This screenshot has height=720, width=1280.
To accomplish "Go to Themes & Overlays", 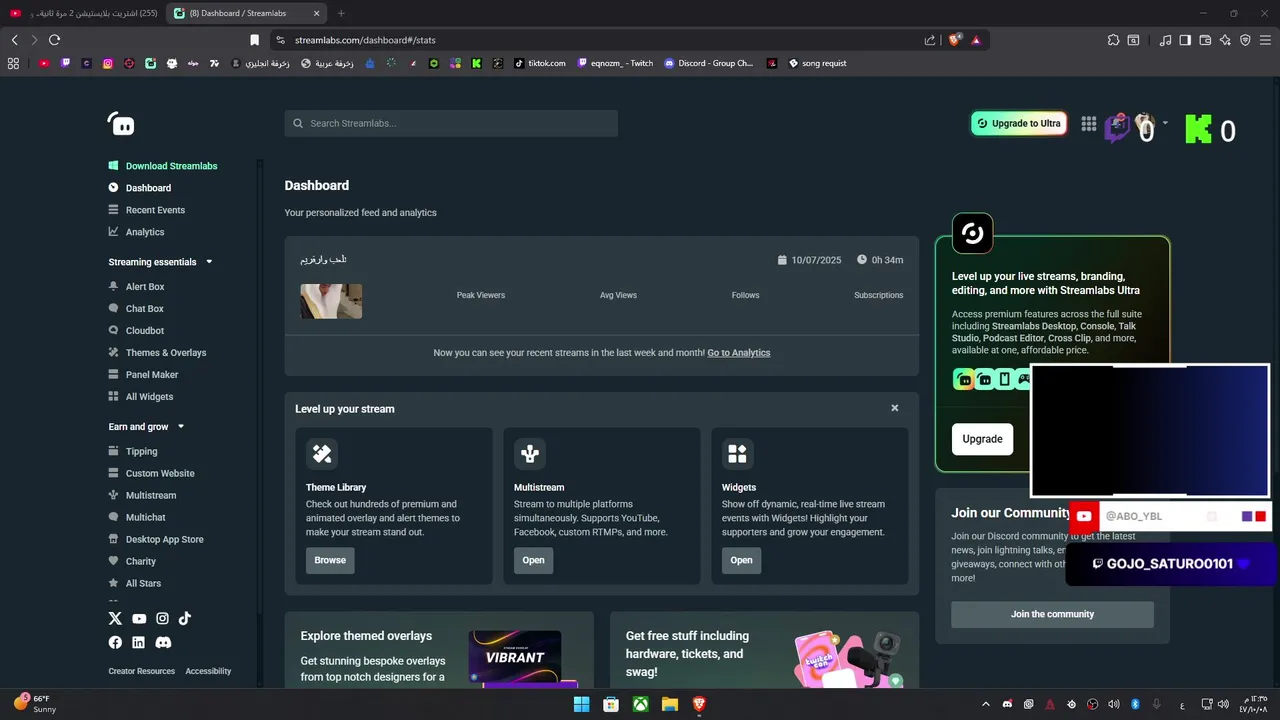I will coord(157,353).
